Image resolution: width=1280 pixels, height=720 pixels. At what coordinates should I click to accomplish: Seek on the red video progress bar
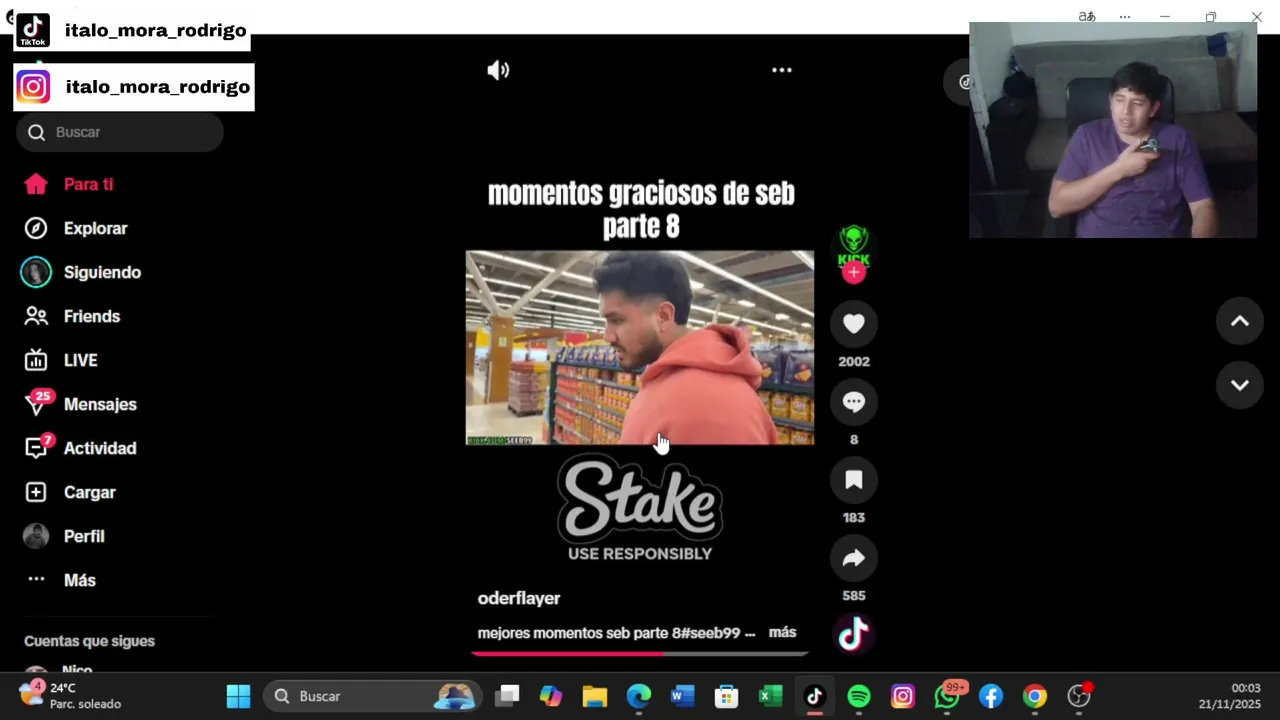pos(640,653)
